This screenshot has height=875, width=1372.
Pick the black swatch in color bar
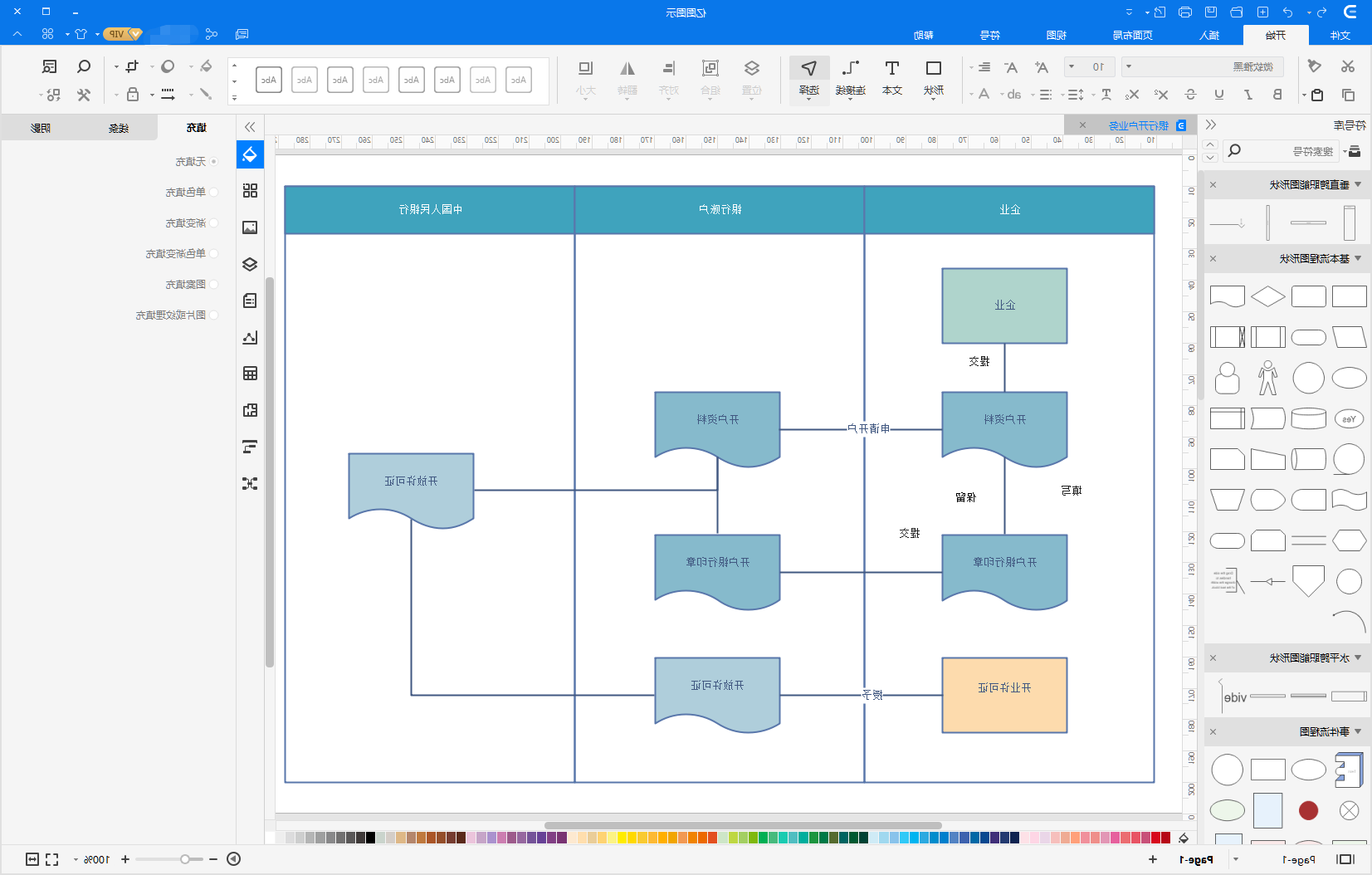click(x=370, y=838)
